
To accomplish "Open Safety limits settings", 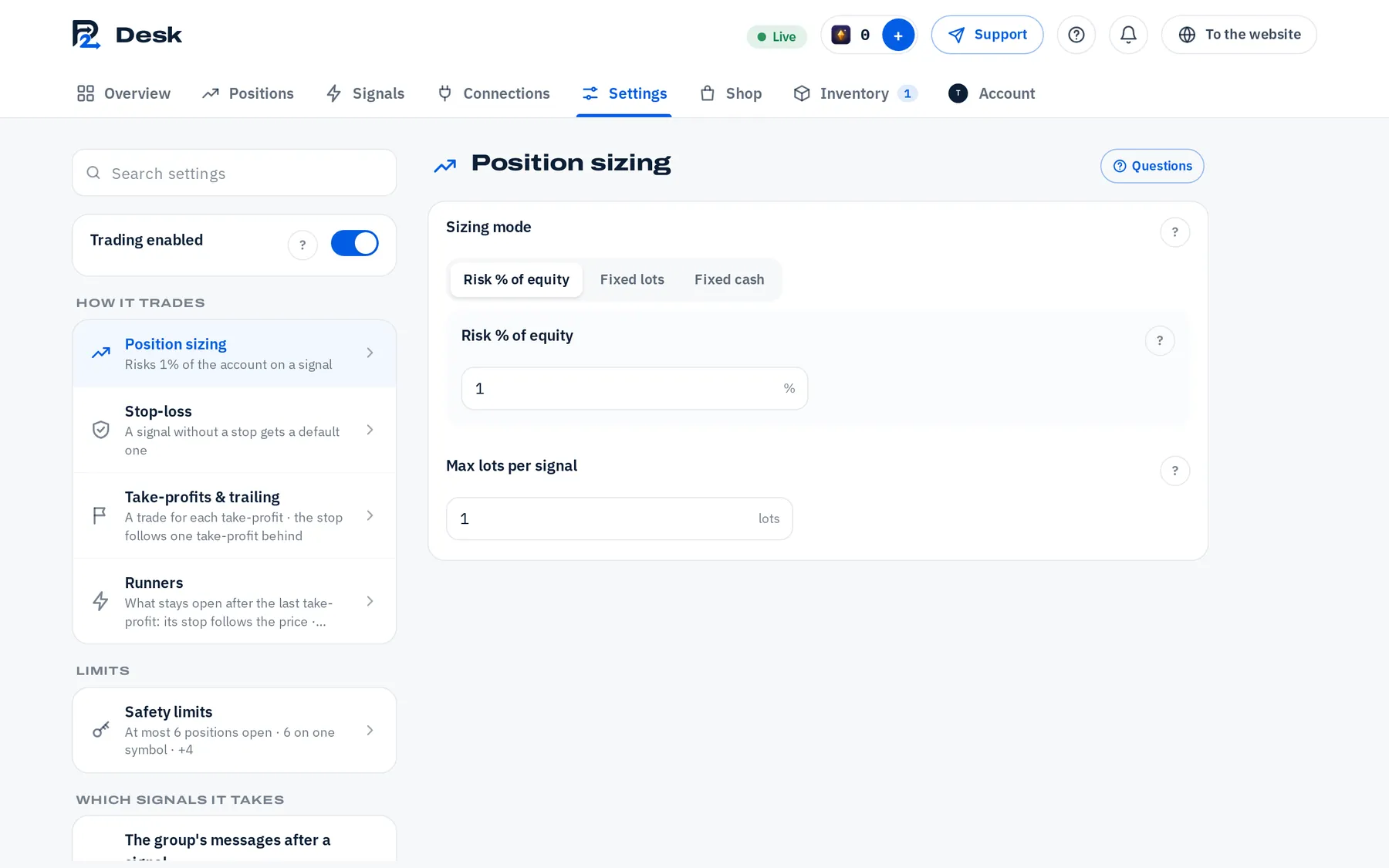I will pyautogui.click(x=235, y=730).
